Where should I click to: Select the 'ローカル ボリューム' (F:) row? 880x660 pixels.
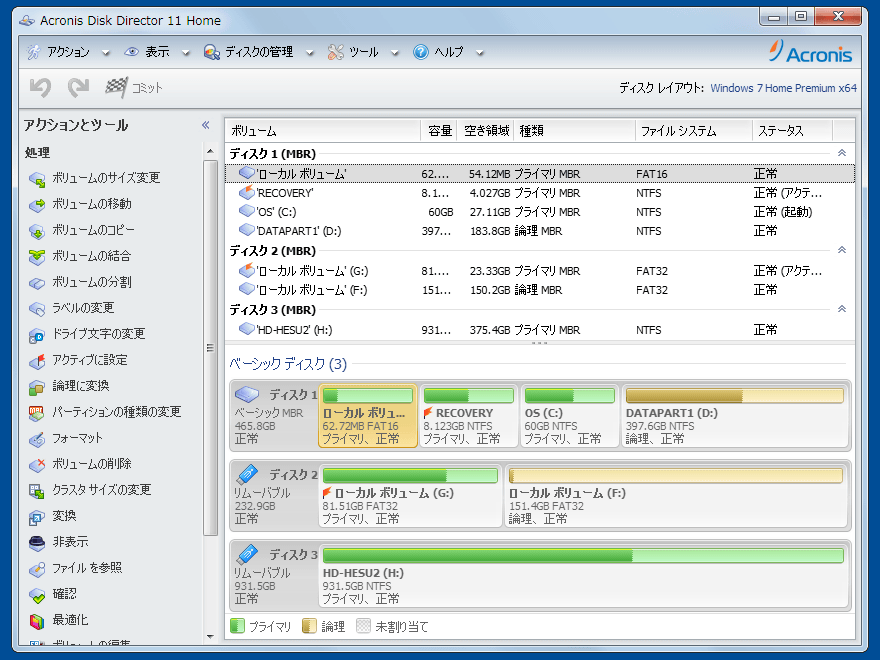[540, 290]
